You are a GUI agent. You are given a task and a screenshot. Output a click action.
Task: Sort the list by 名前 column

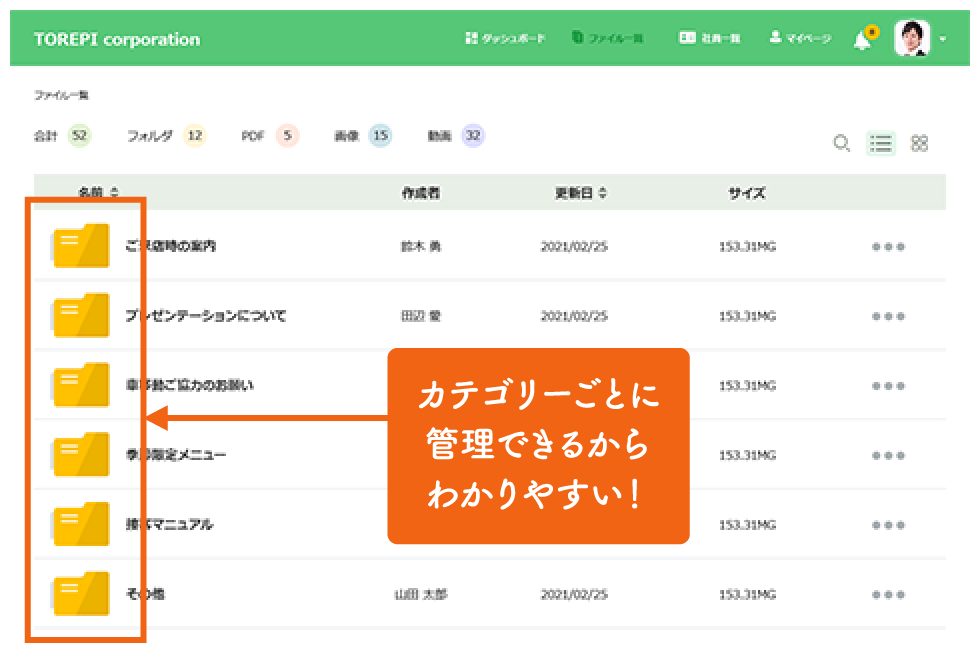click(98, 193)
